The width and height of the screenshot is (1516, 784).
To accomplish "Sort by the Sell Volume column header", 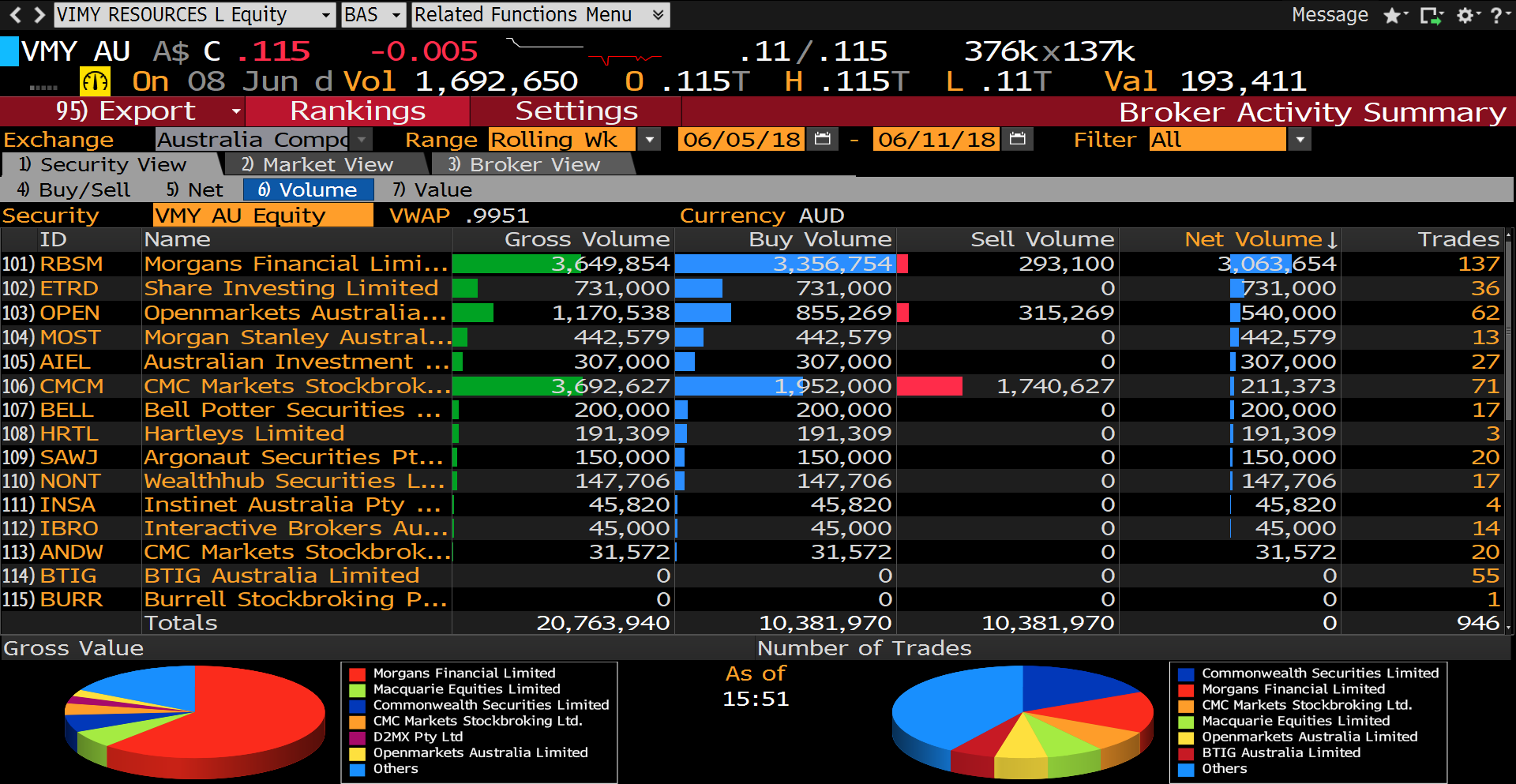I will tap(1042, 239).
